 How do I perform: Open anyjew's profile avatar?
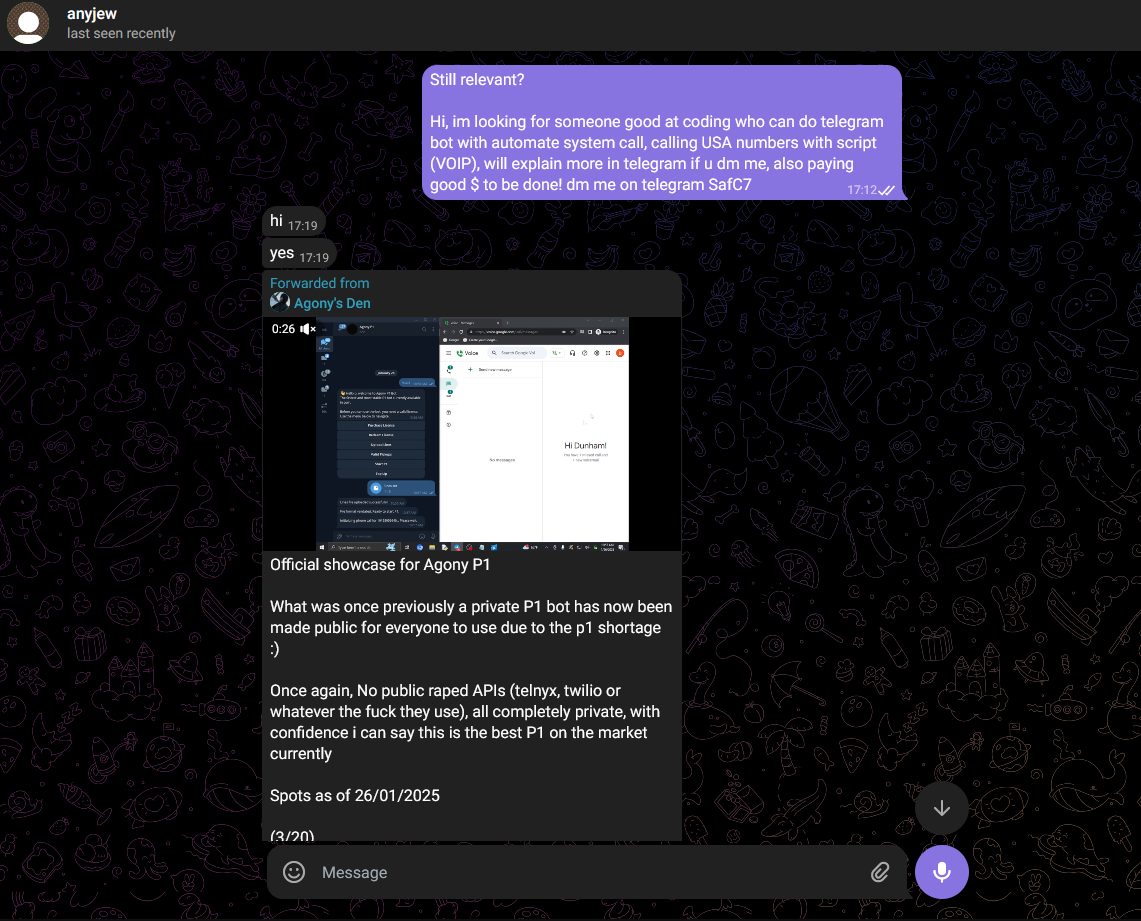[28, 23]
